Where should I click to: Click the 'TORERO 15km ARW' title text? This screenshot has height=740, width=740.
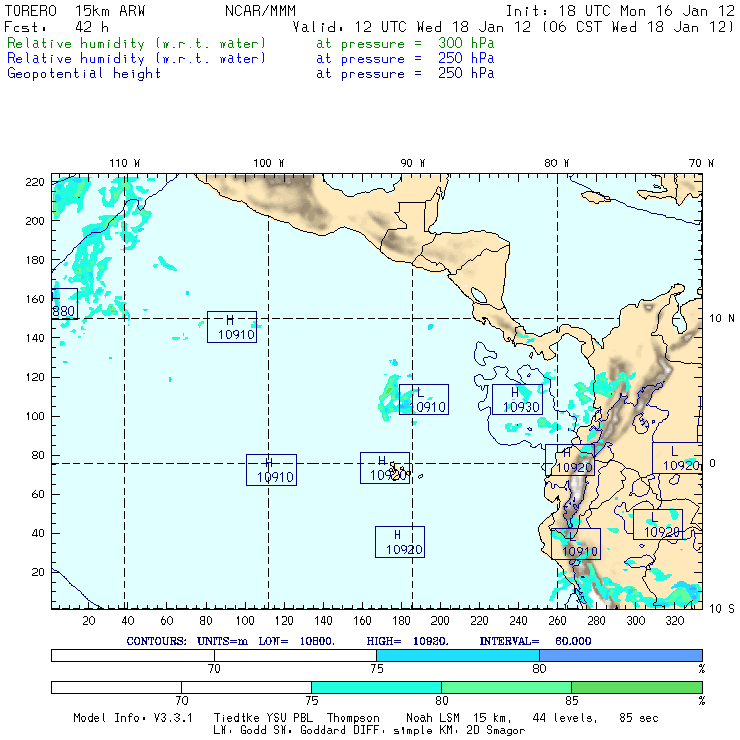(75, 11)
